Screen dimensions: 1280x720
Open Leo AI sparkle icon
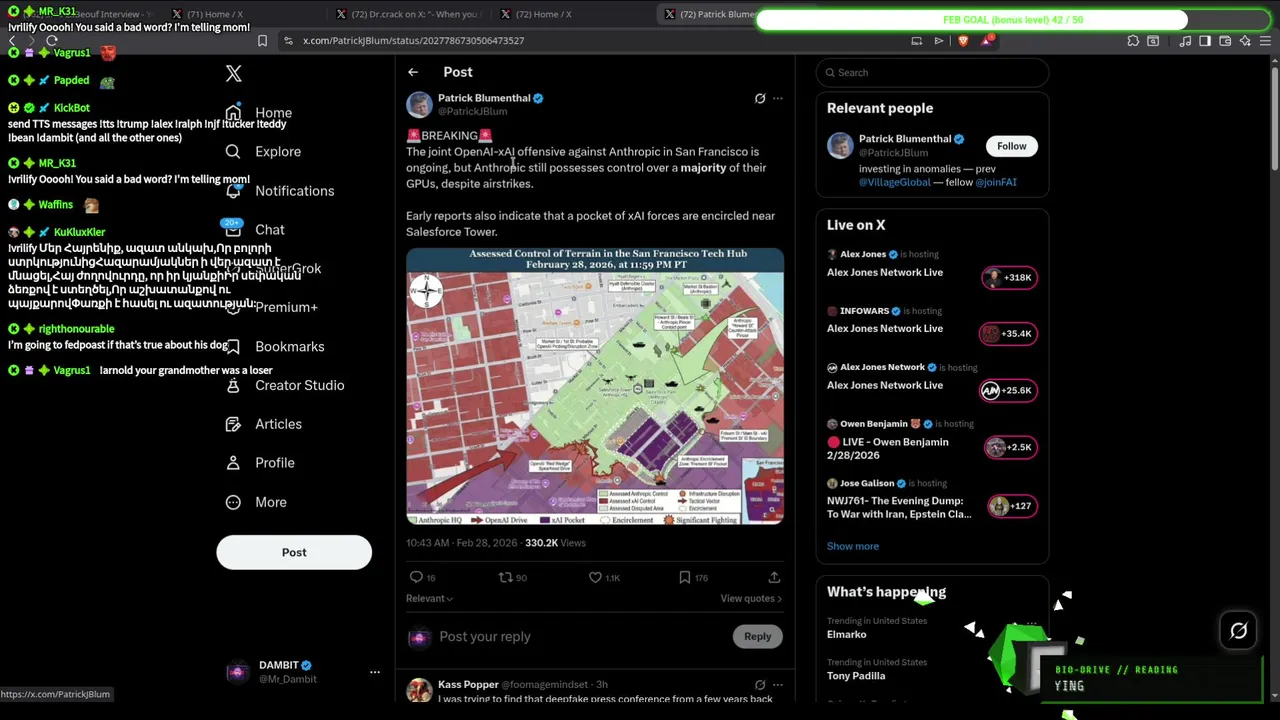(1245, 41)
